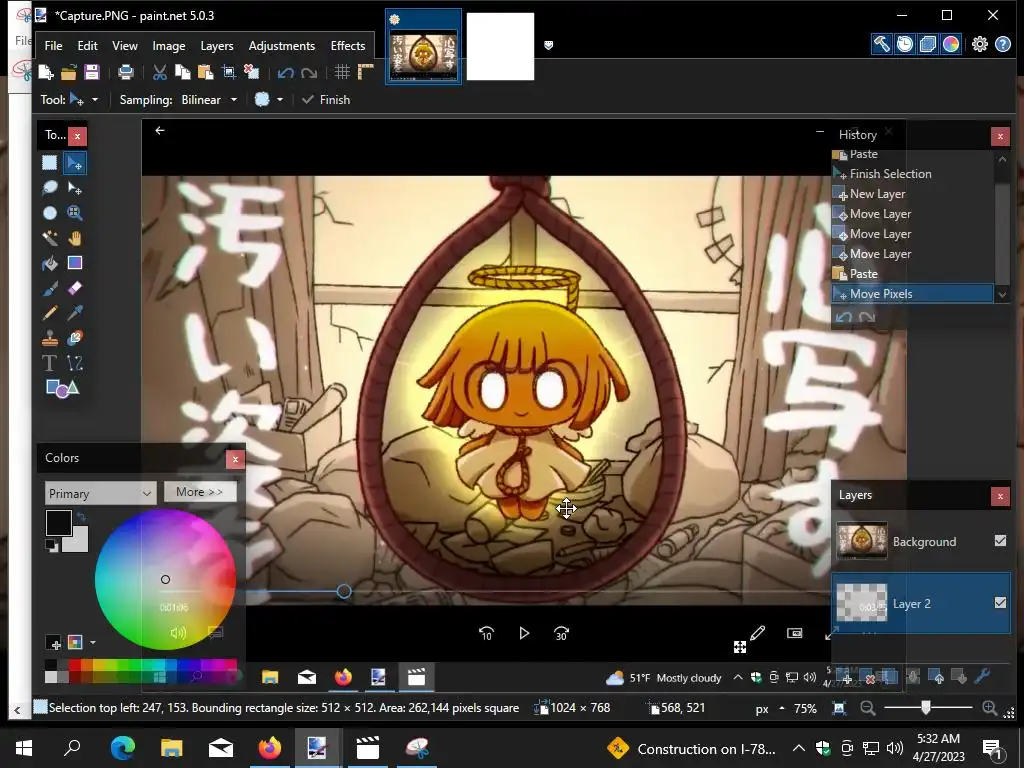Click the Undo arrow in main toolbar
The height and width of the screenshot is (768, 1024).
(285, 72)
